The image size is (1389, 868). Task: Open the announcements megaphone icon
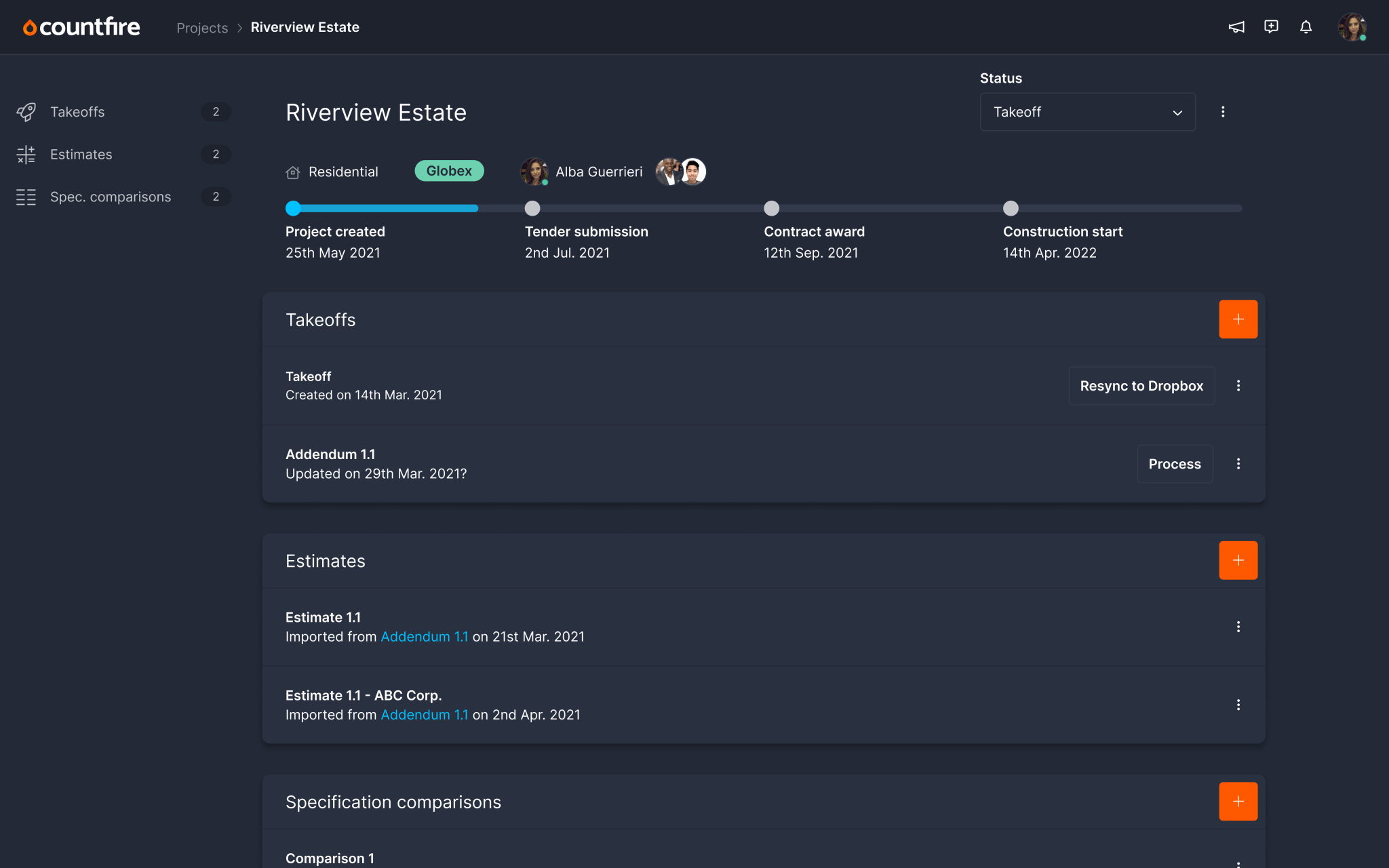click(x=1236, y=27)
